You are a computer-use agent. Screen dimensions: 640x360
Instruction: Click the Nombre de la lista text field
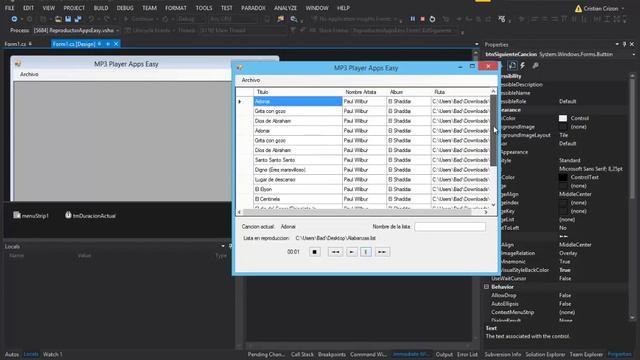(450, 227)
